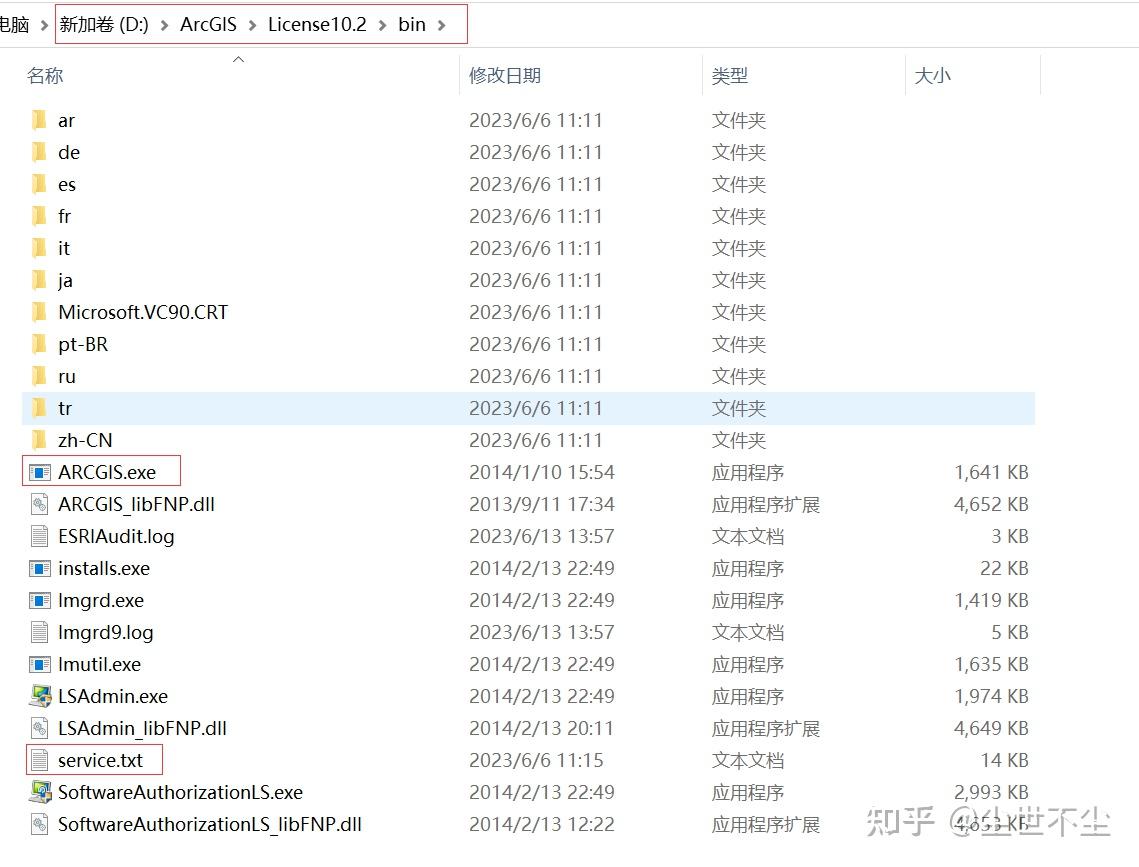Image resolution: width=1139 pixels, height=867 pixels.
Task: Select the zh-CN folder name
Action: coord(85,439)
